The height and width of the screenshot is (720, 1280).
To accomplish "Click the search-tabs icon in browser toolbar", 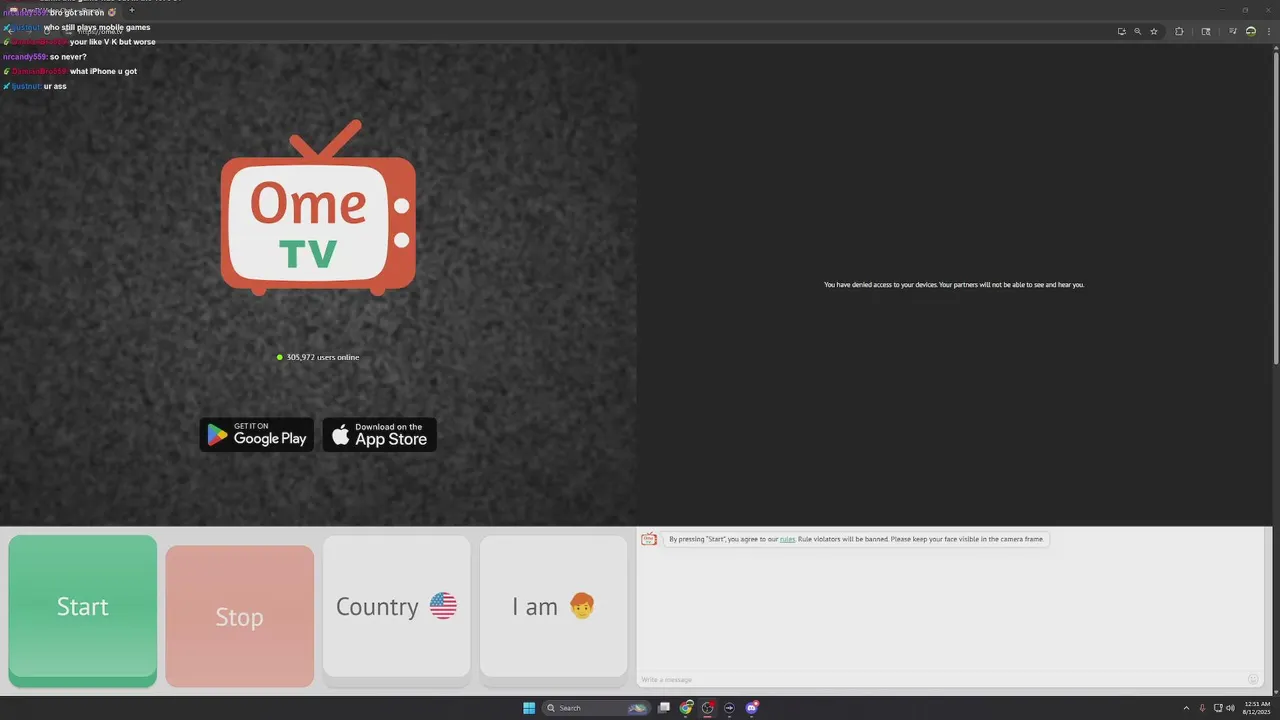I will point(1206,31).
